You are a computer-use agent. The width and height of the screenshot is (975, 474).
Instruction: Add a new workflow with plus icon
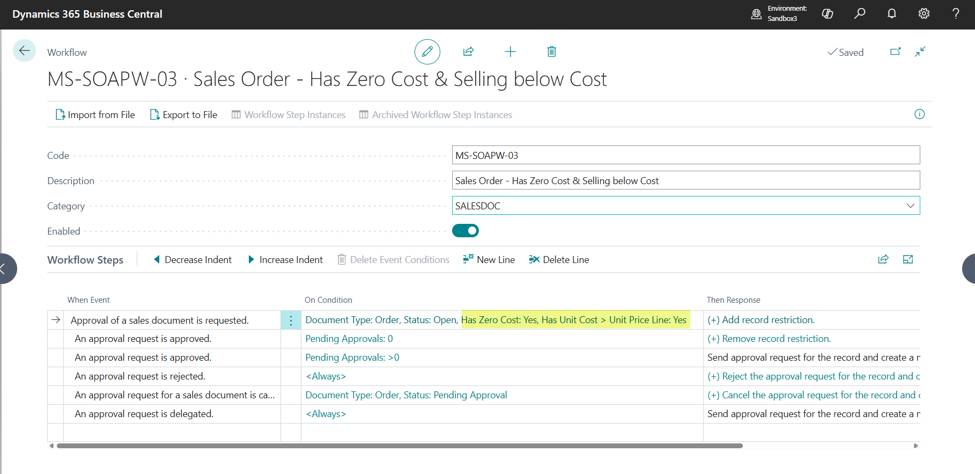tap(510, 52)
